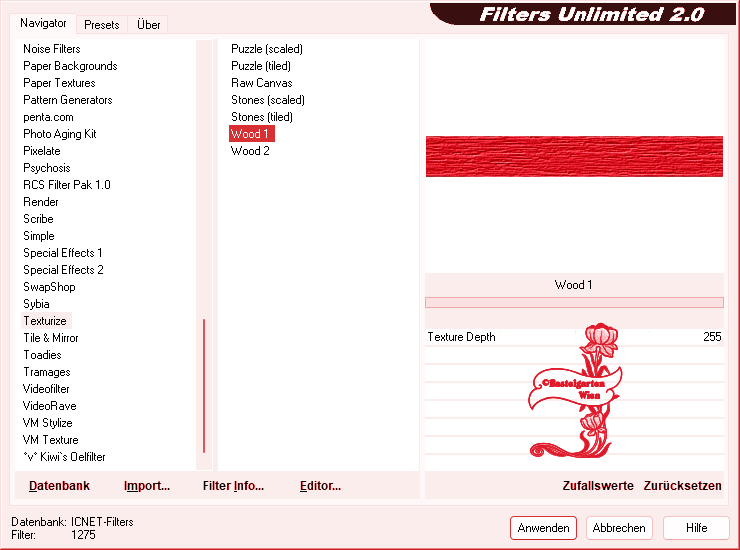Select Special Effects 2 category

[x=63, y=270]
